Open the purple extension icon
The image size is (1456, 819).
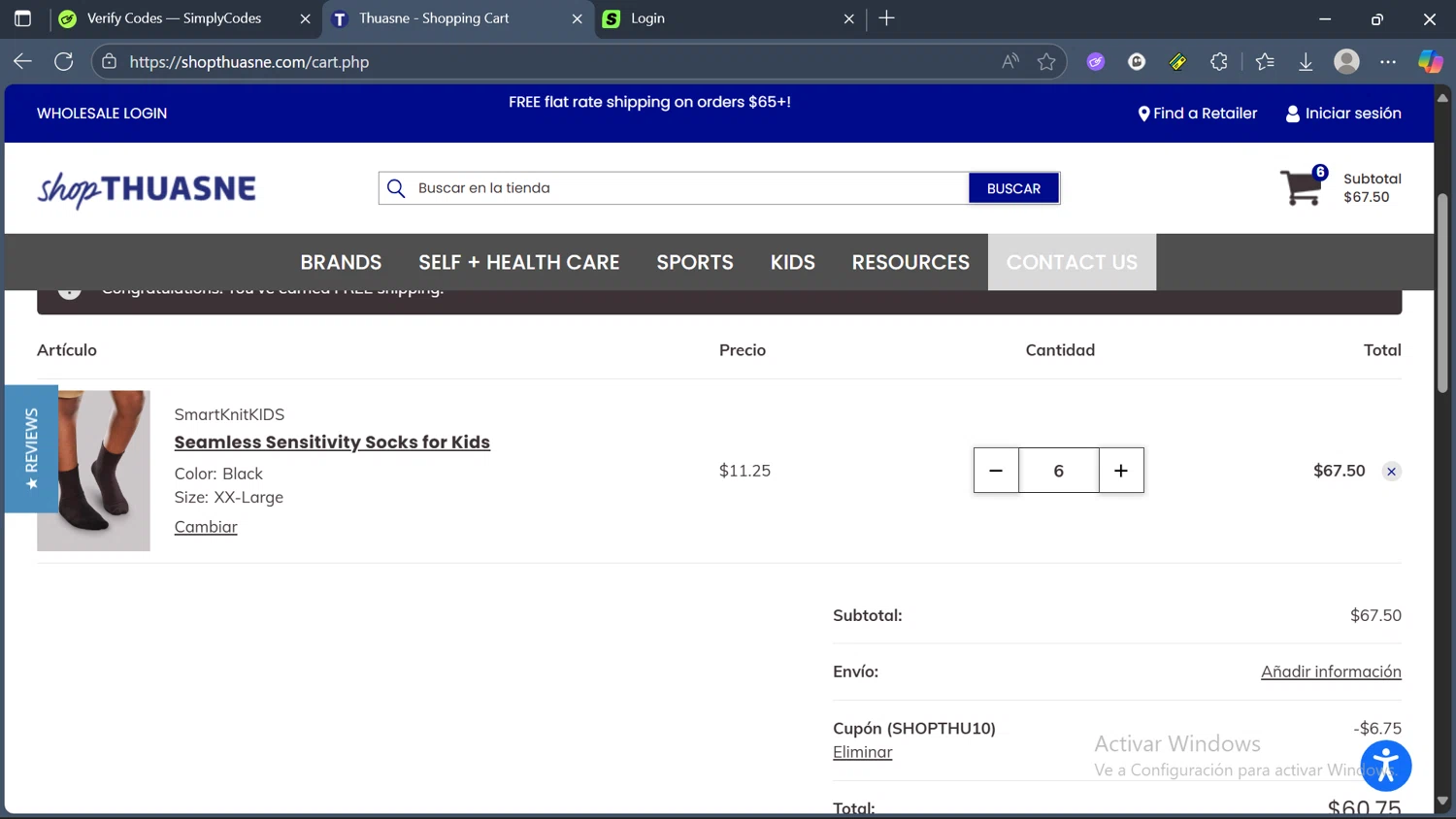point(1096,61)
